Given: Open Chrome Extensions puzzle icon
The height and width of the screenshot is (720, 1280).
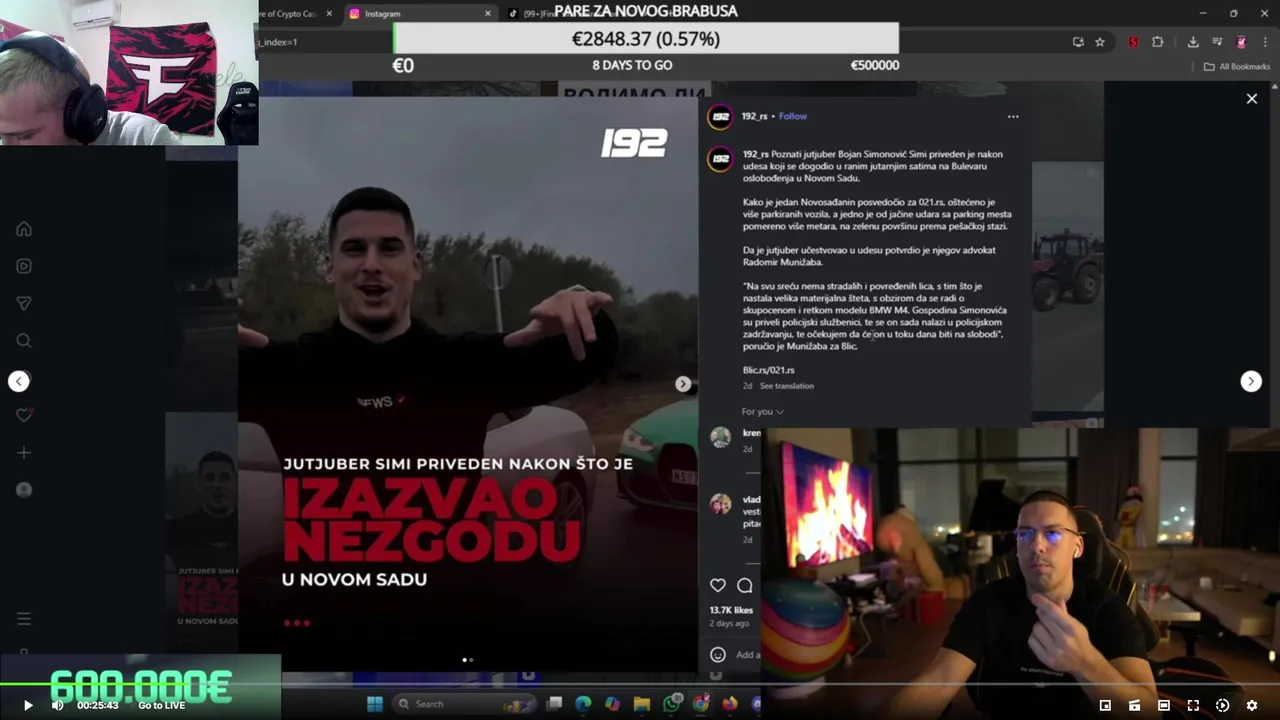Looking at the screenshot, I should [x=1158, y=42].
